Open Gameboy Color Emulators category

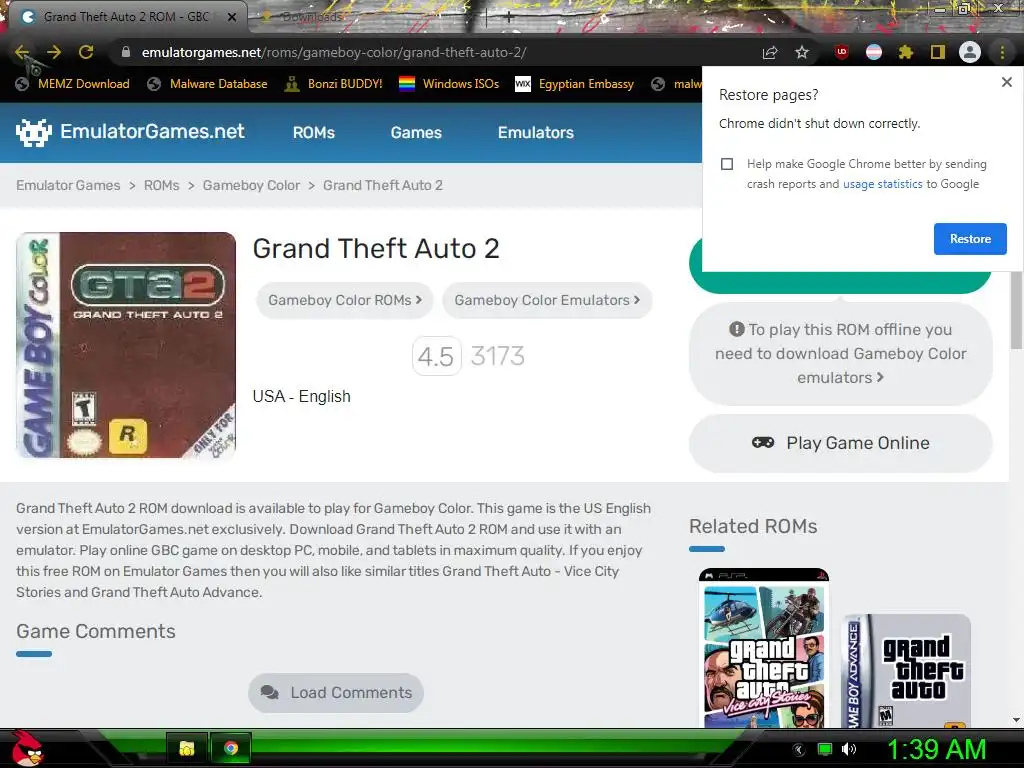[x=547, y=300]
